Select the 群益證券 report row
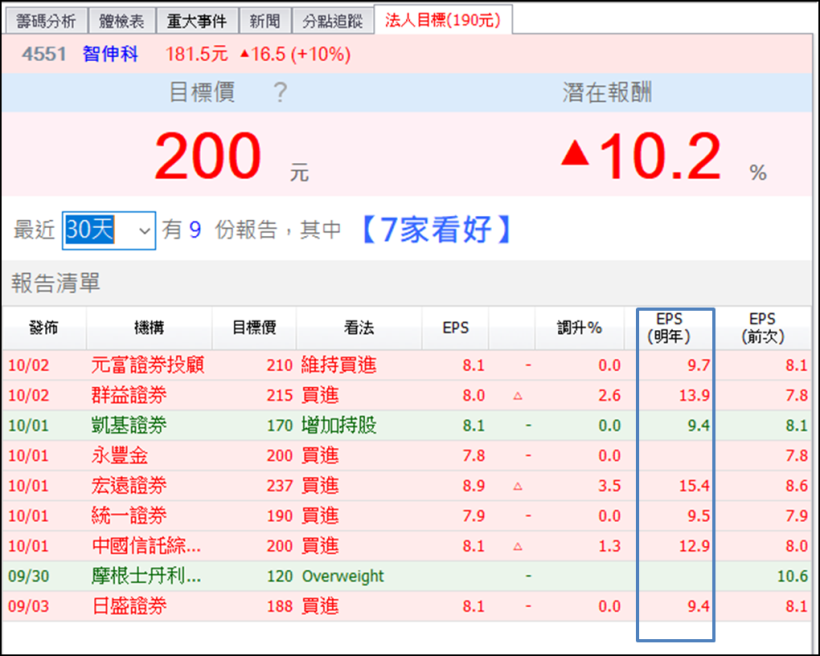820x656 pixels. click(x=407, y=395)
